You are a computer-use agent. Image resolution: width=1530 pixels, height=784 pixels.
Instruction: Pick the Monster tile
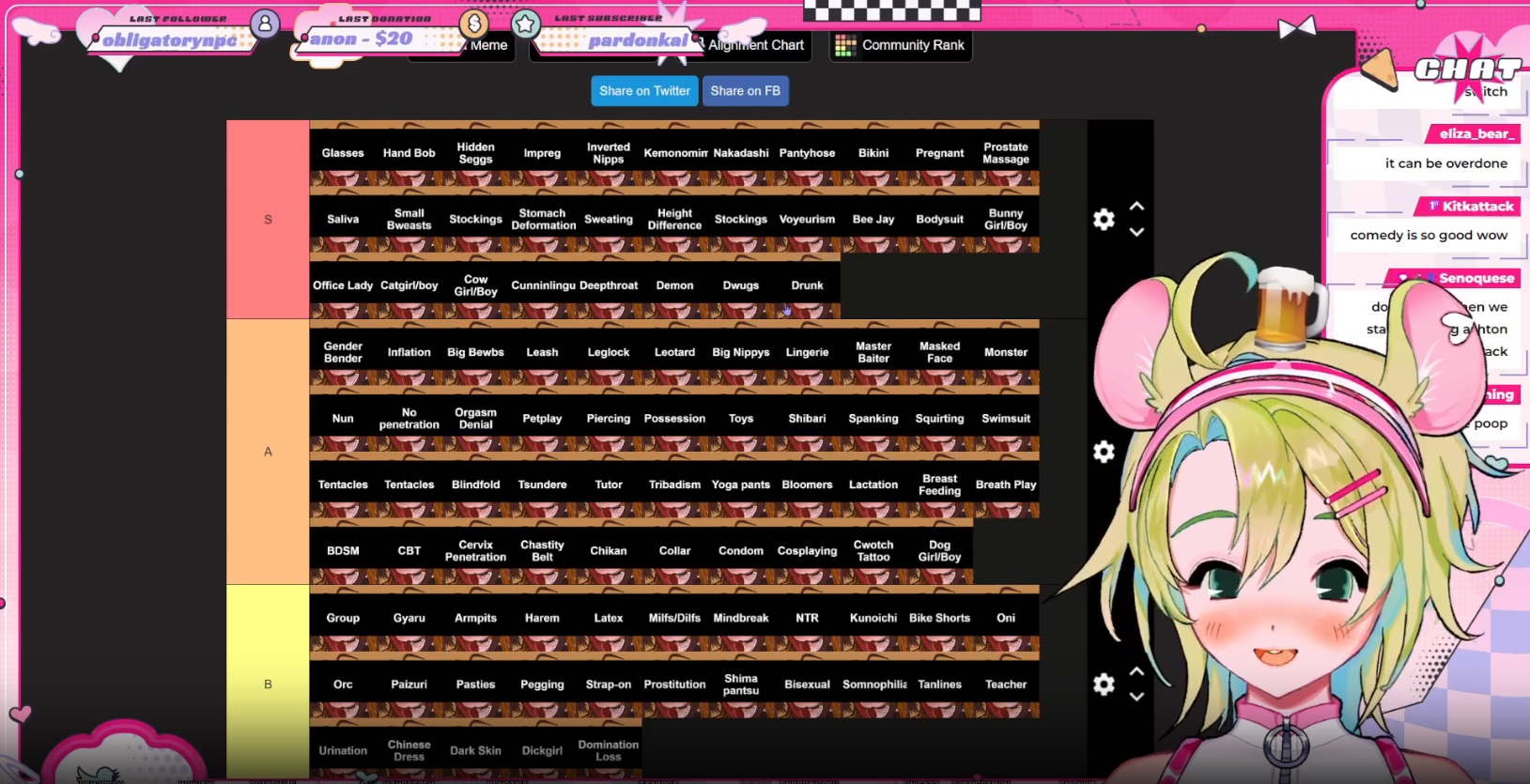[x=1006, y=353]
